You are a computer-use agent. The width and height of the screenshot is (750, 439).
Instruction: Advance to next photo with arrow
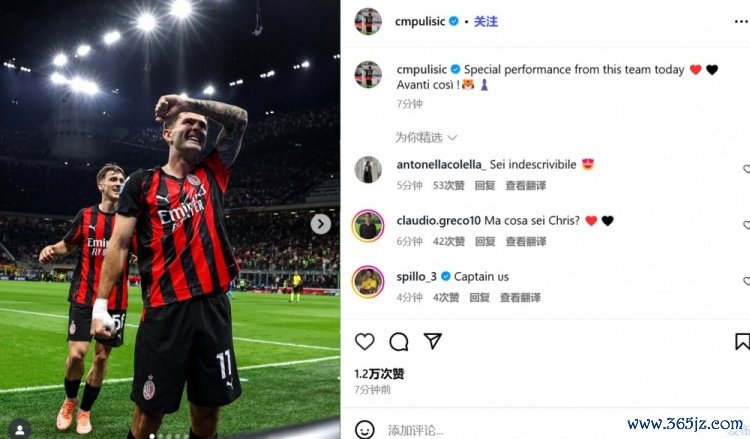(320, 224)
